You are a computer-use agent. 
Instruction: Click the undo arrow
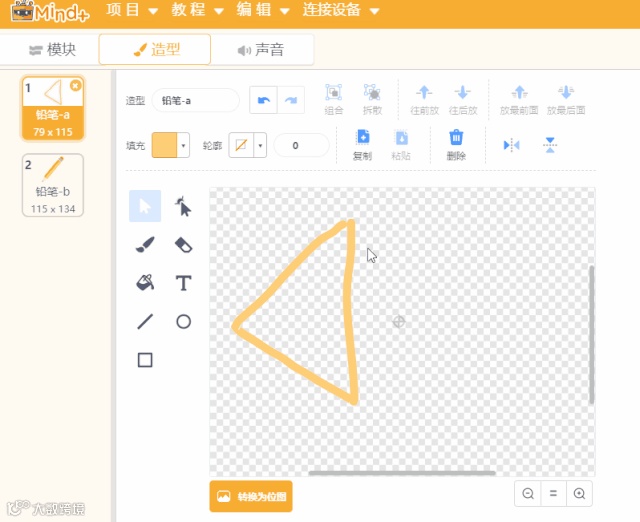click(264, 100)
